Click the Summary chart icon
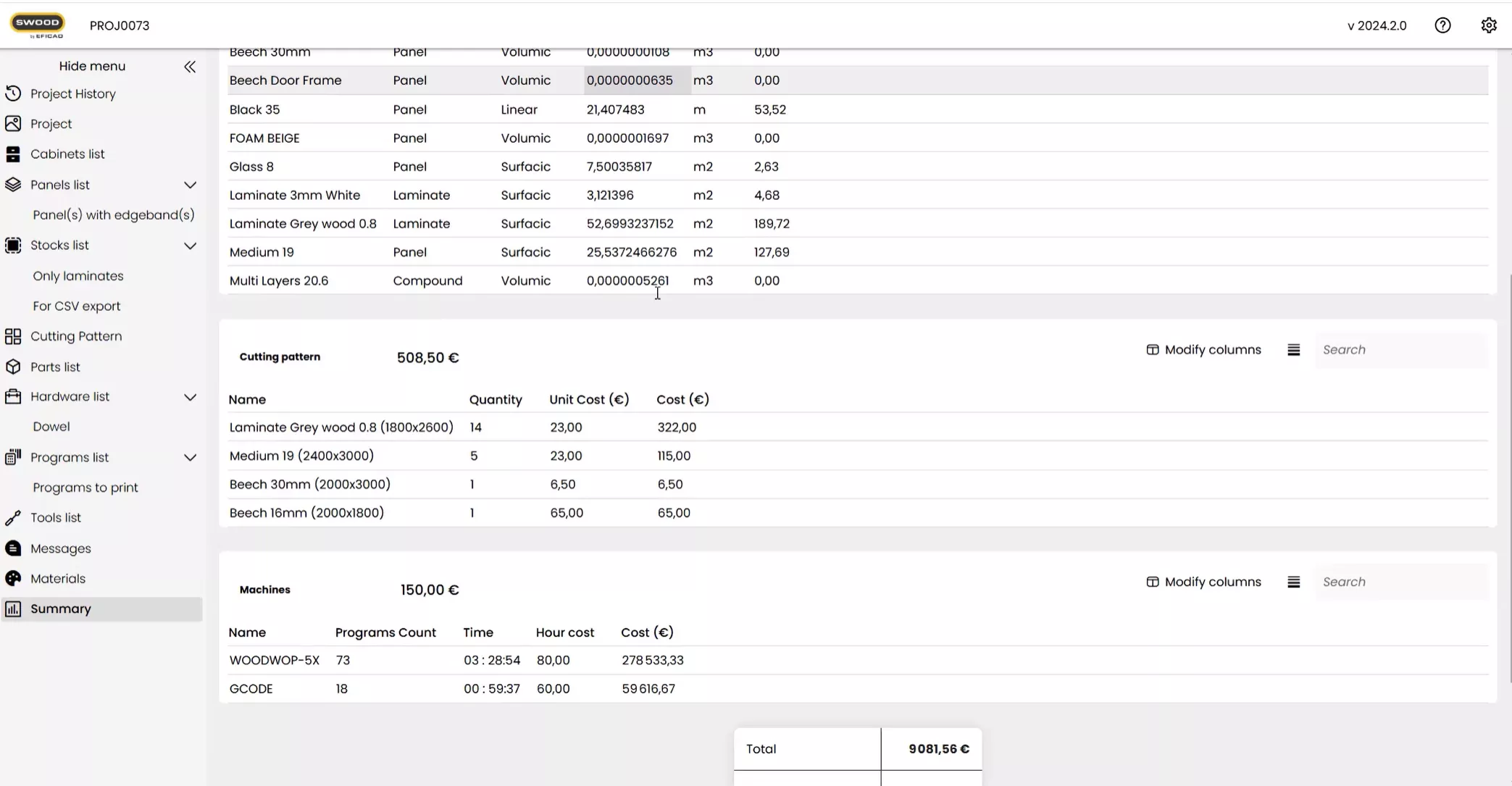Viewport: 1512px width, 786px height. pos(13,609)
